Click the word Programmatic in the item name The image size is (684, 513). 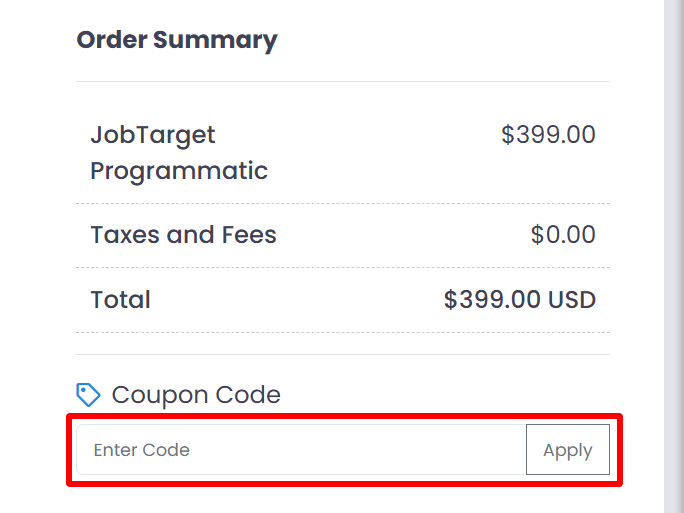pyautogui.click(x=179, y=171)
